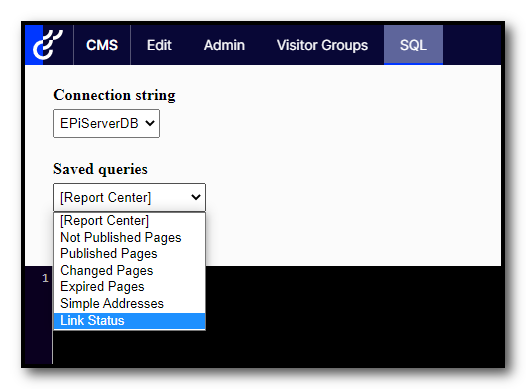Select Not Published Pages query
The width and height of the screenshot is (526, 389).
(129, 237)
